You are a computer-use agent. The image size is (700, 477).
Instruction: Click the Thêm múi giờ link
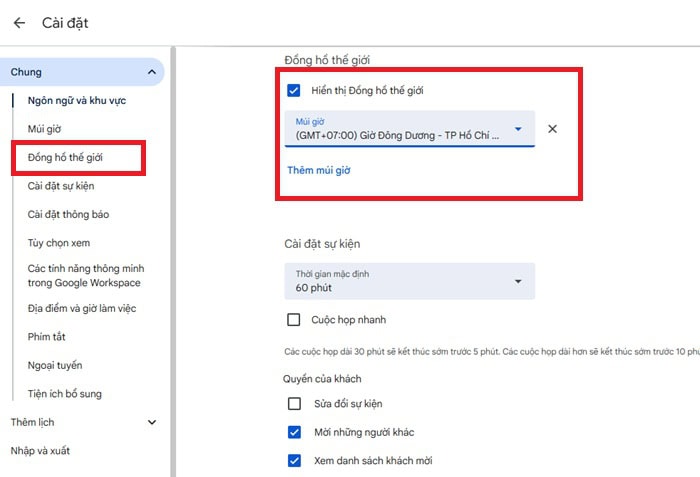pos(318,170)
